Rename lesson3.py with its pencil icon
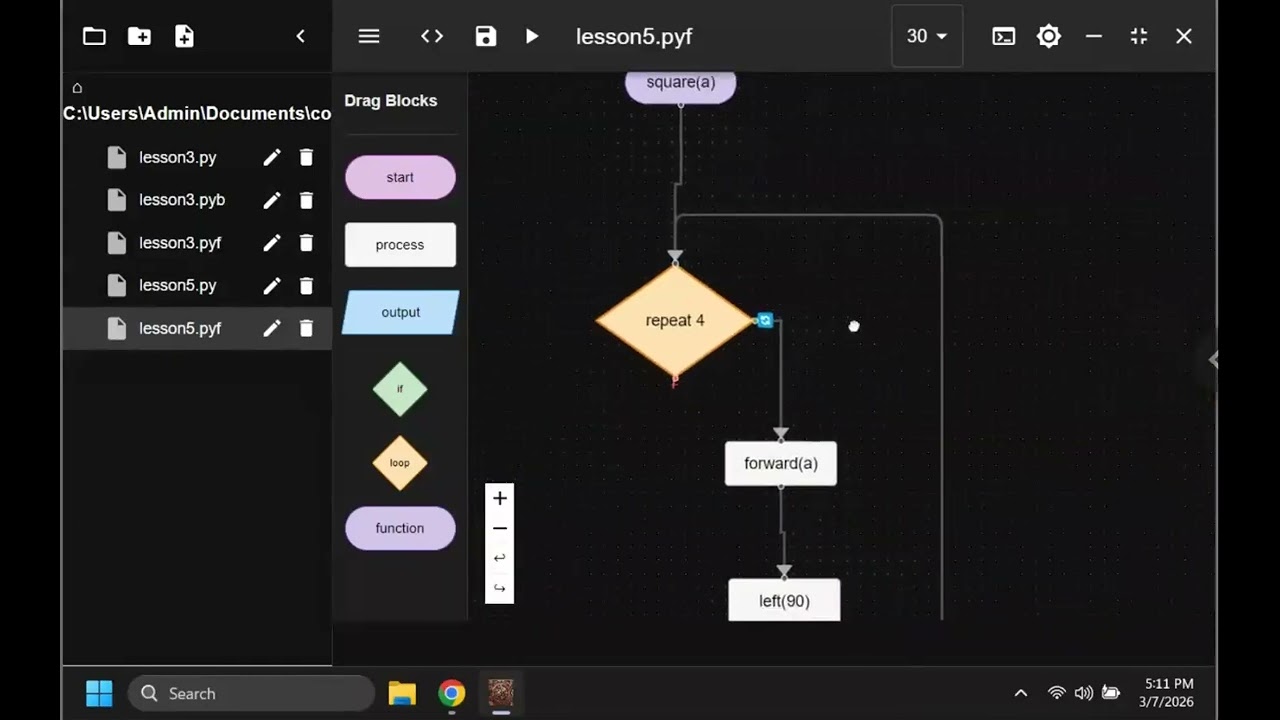The height and width of the screenshot is (720, 1280). 271,157
